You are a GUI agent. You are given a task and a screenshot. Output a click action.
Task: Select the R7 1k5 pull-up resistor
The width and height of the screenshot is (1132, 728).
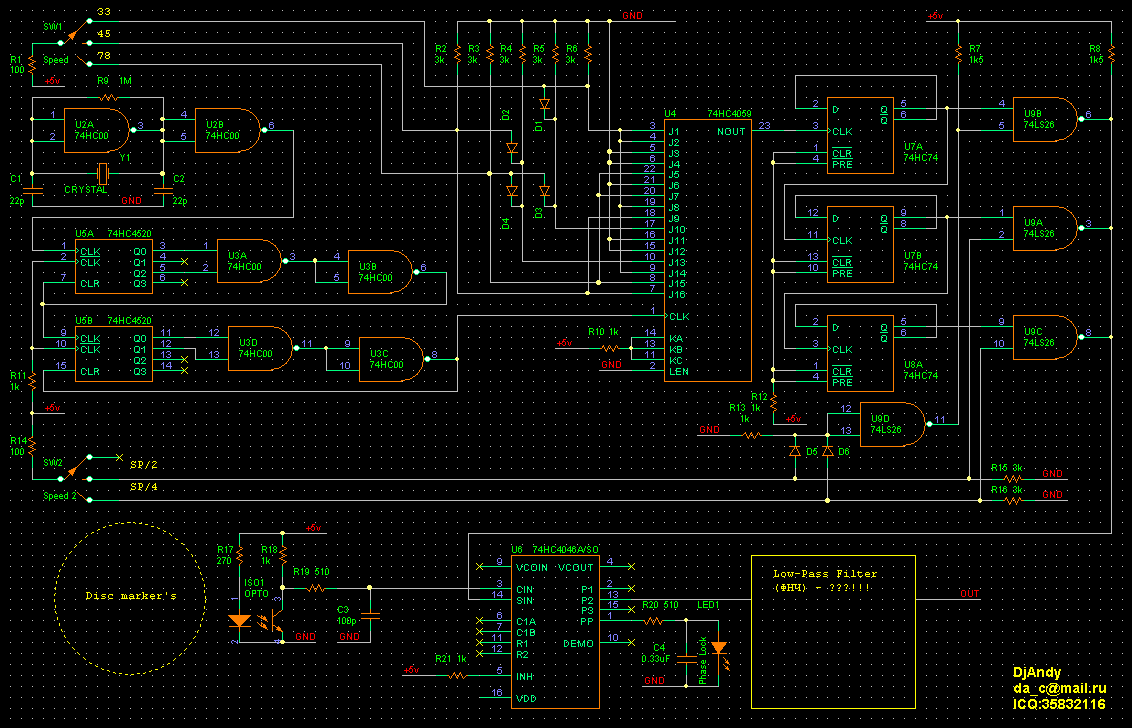[958, 53]
